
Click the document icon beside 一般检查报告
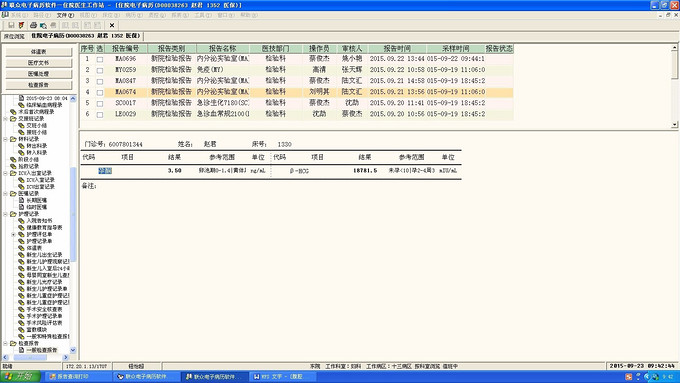coord(21,350)
